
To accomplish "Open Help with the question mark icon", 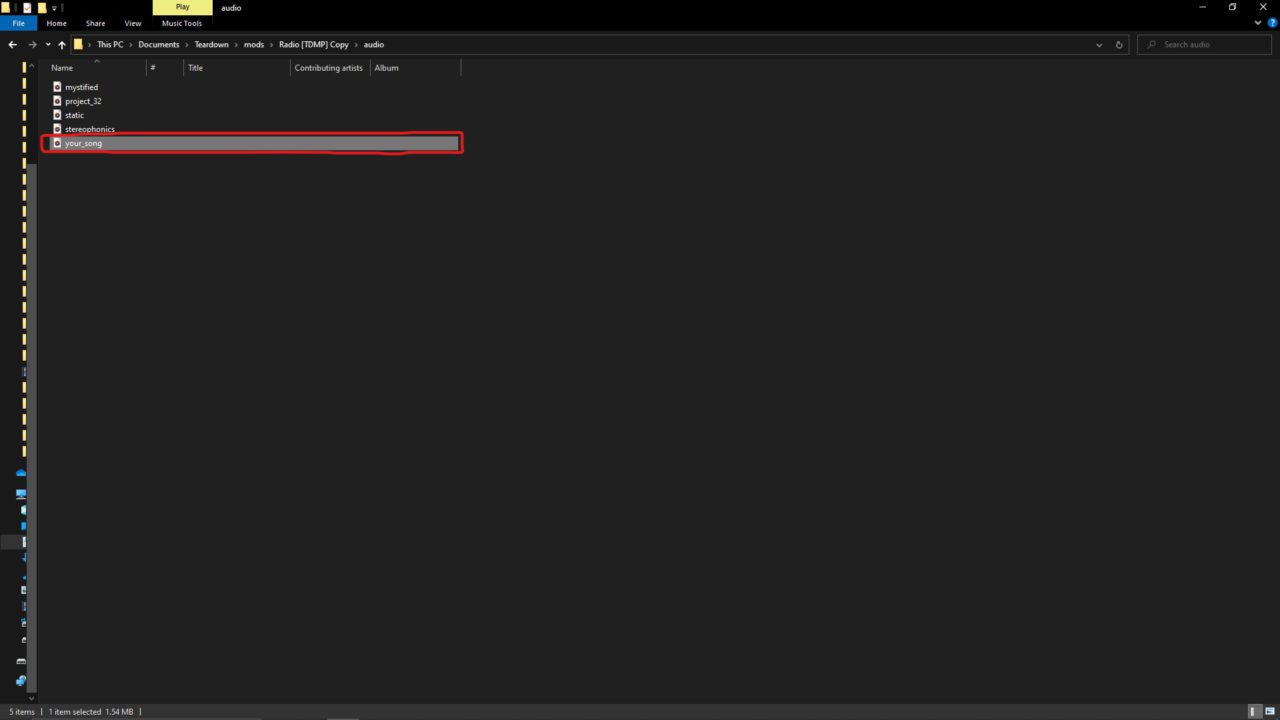I will coord(1272,23).
